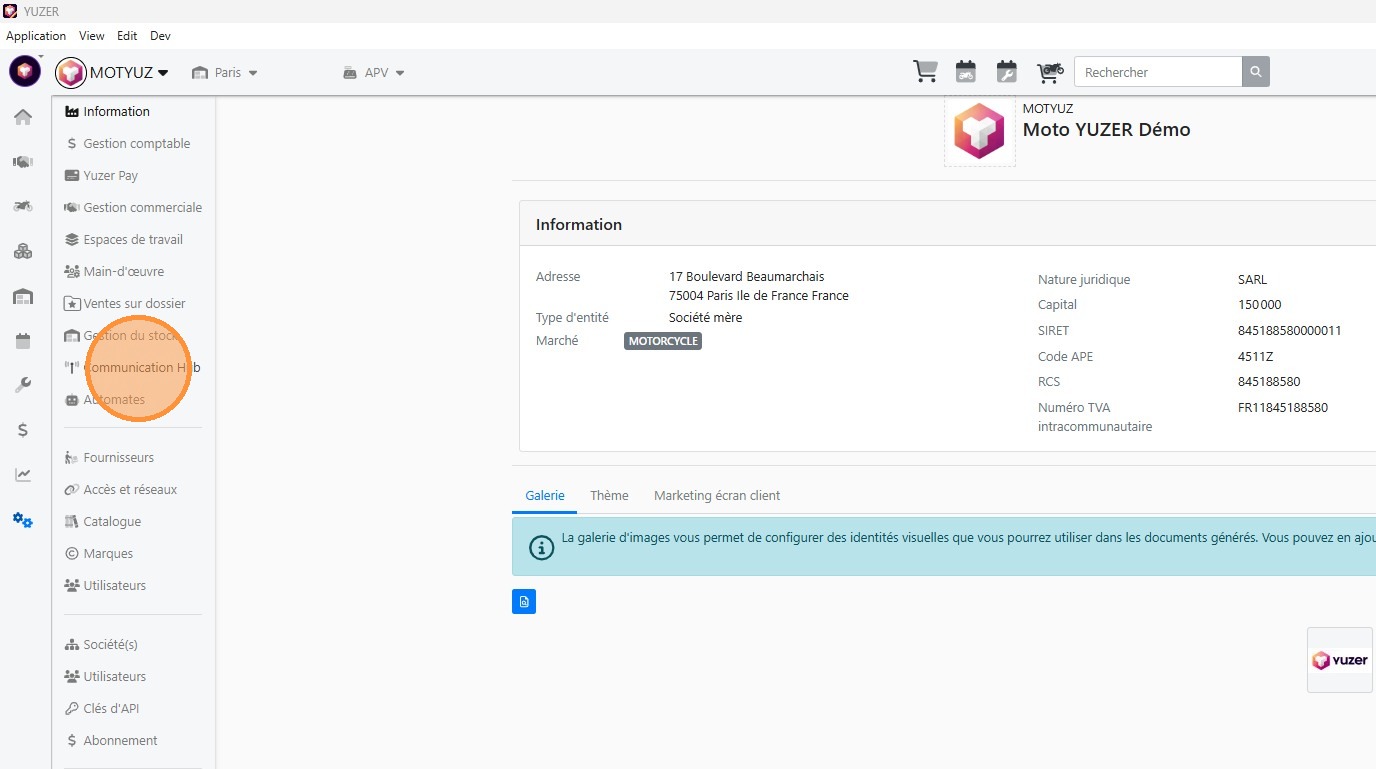Viewport: 1376px width, 769px height.
Task: Click the line chart icon in the left rail
Action: [x=23, y=475]
